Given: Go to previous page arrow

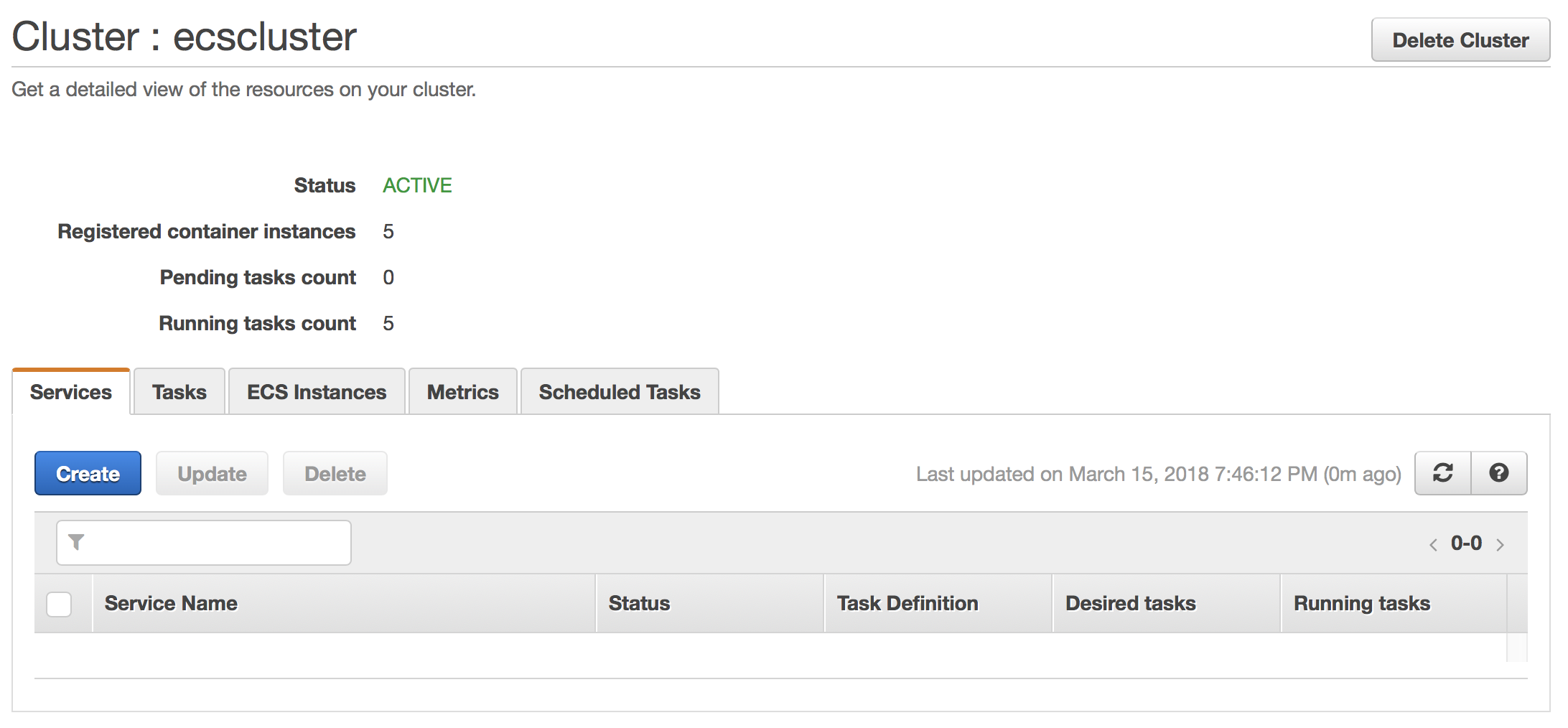Looking at the screenshot, I should (x=1433, y=544).
